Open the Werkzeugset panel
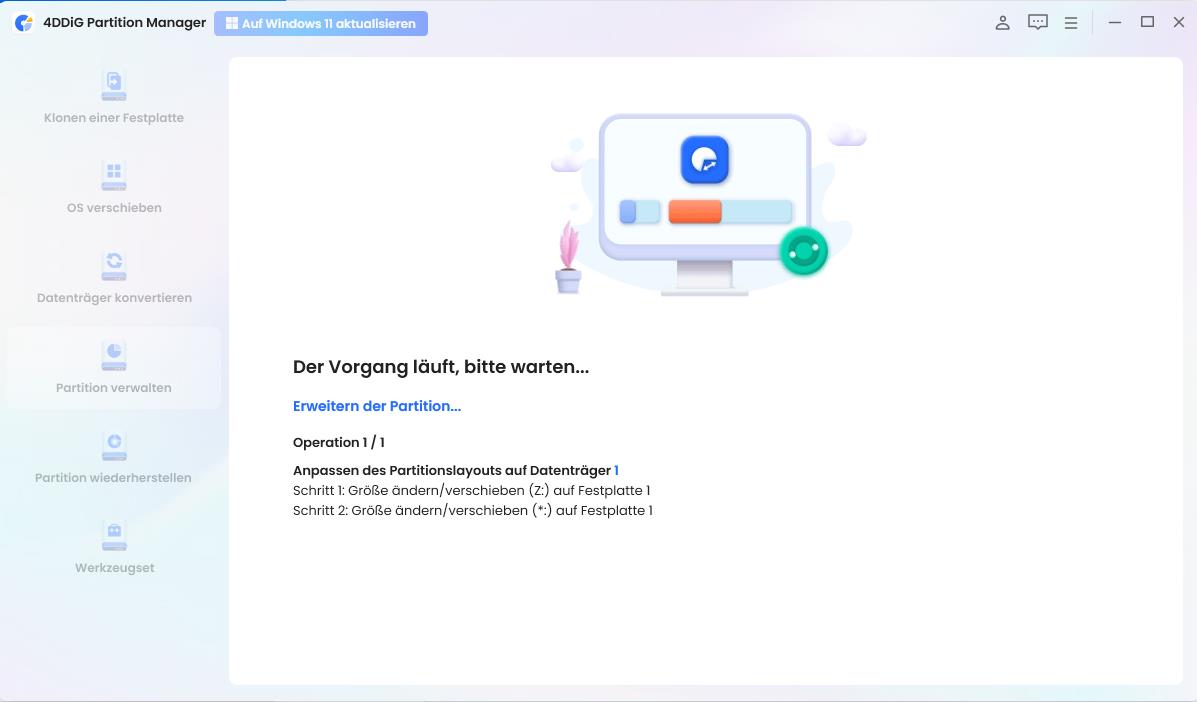 113,547
